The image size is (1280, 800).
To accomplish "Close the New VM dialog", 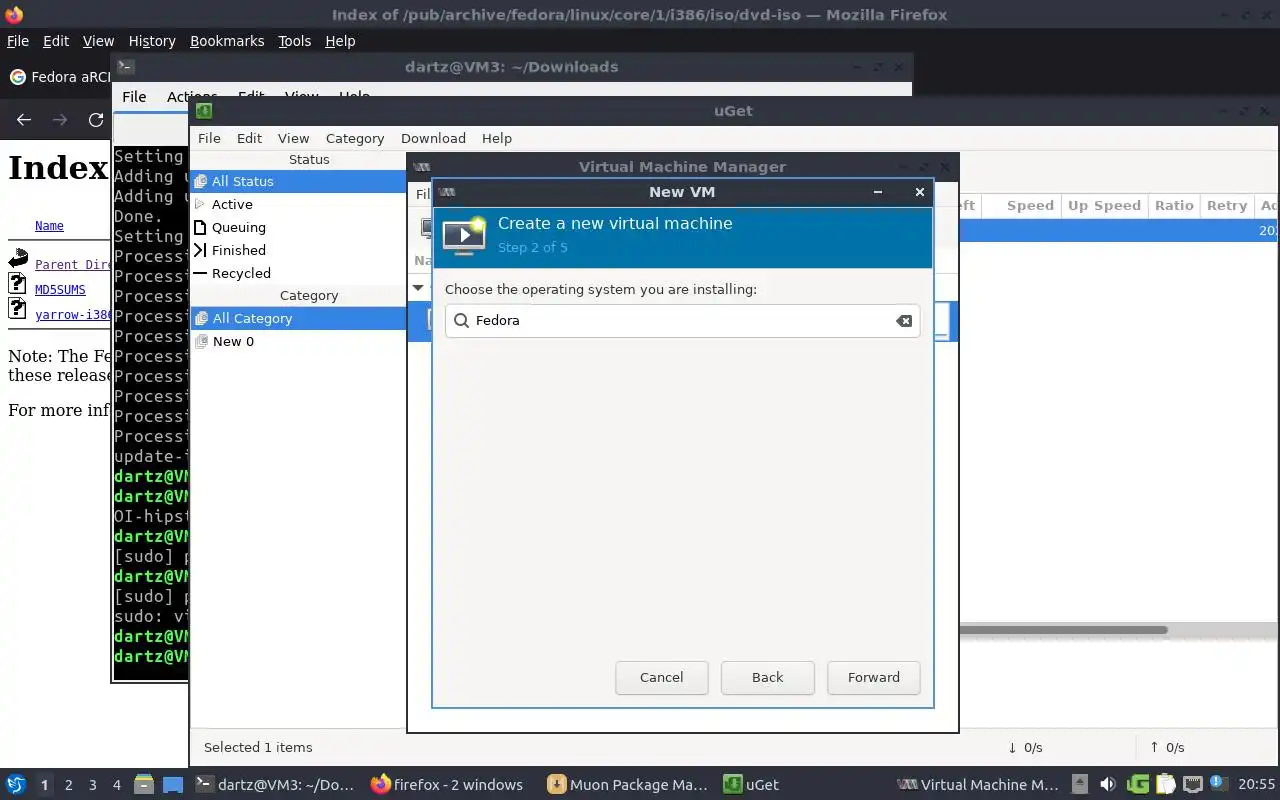I will 920,192.
